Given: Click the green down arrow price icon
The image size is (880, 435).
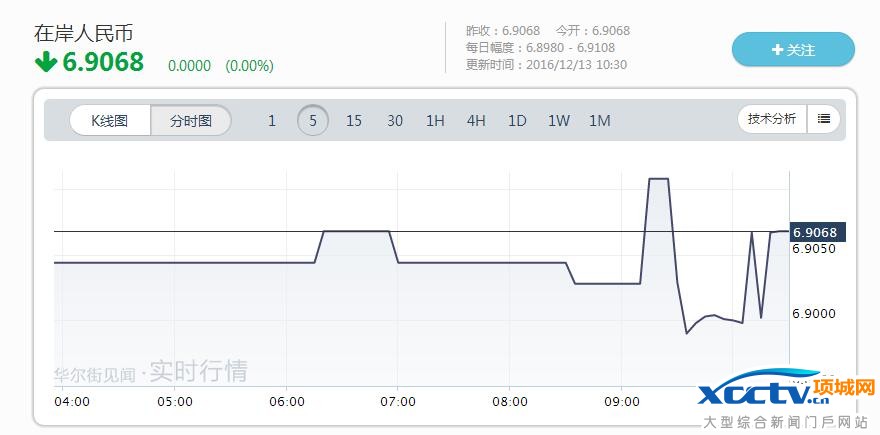Looking at the screenshot, I should coord(46,62).
